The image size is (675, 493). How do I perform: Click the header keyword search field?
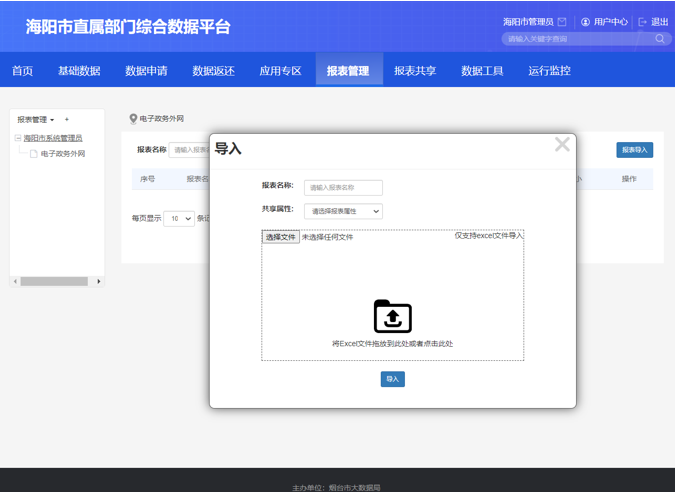click(x=579, y=39)
